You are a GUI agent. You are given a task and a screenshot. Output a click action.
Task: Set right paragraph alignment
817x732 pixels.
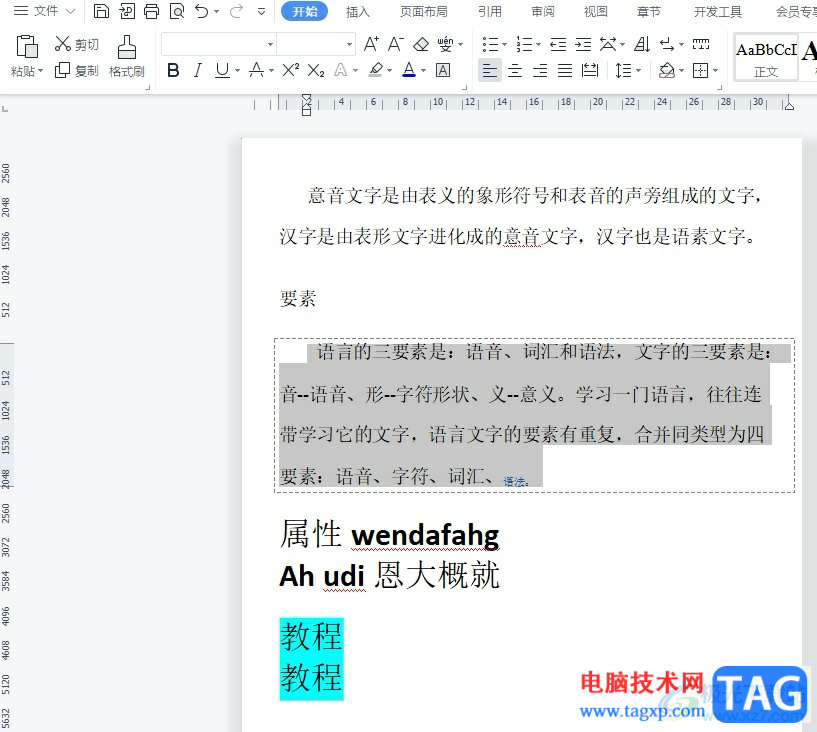(540, 70)
